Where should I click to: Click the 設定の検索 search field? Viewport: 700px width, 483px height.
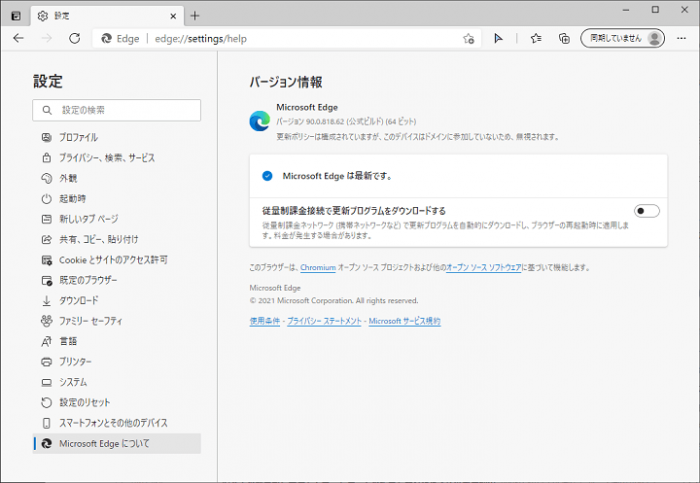(x=117, y=110)
